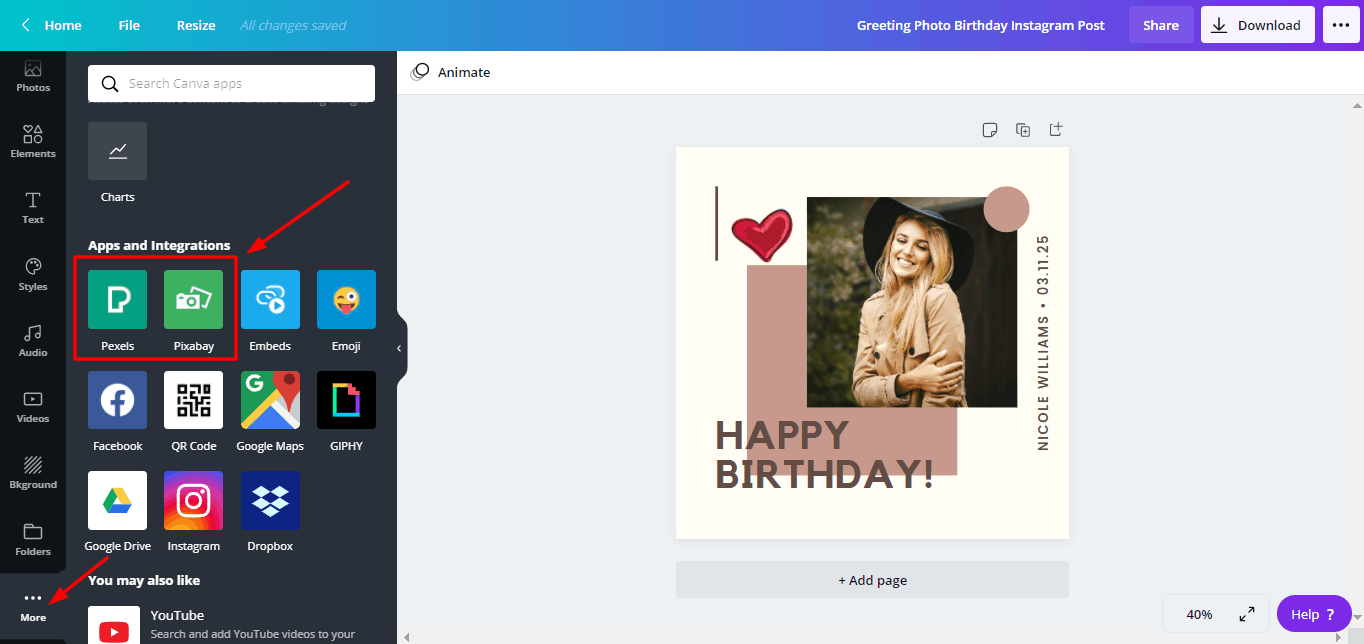Open the Pexels app integration

pos(117,300)
